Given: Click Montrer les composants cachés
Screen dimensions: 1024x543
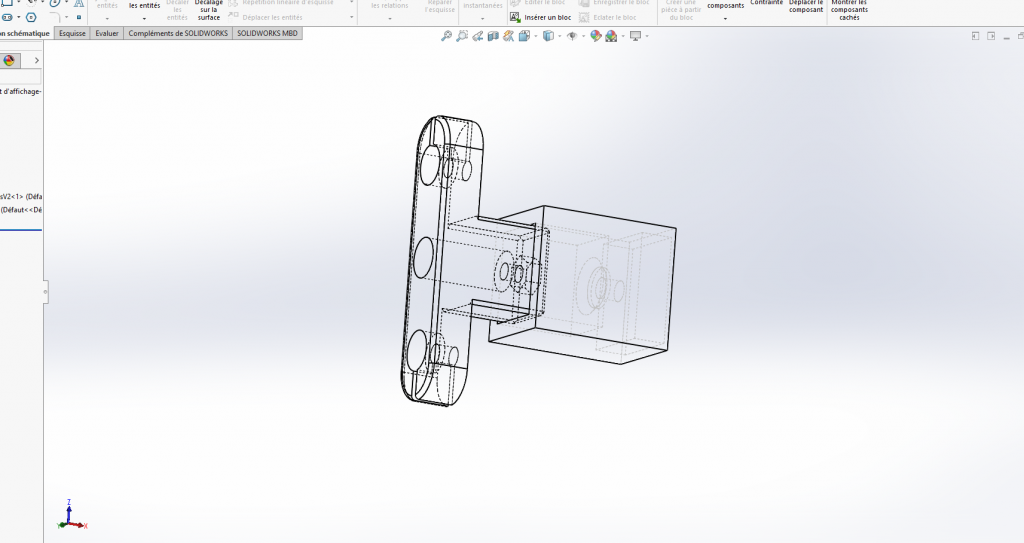Looking at the screenshot, I should [849, 10].
